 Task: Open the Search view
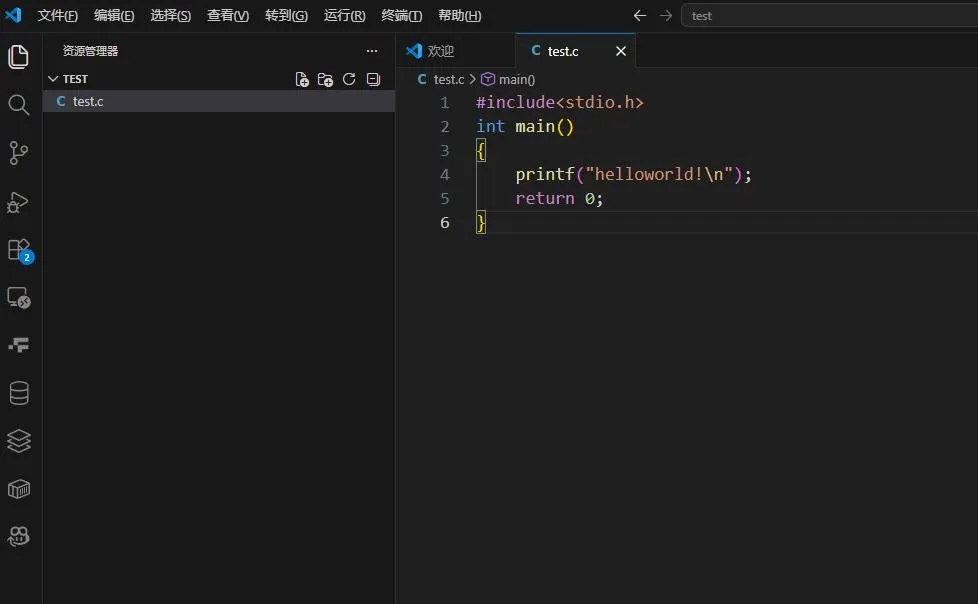point(18,105)
